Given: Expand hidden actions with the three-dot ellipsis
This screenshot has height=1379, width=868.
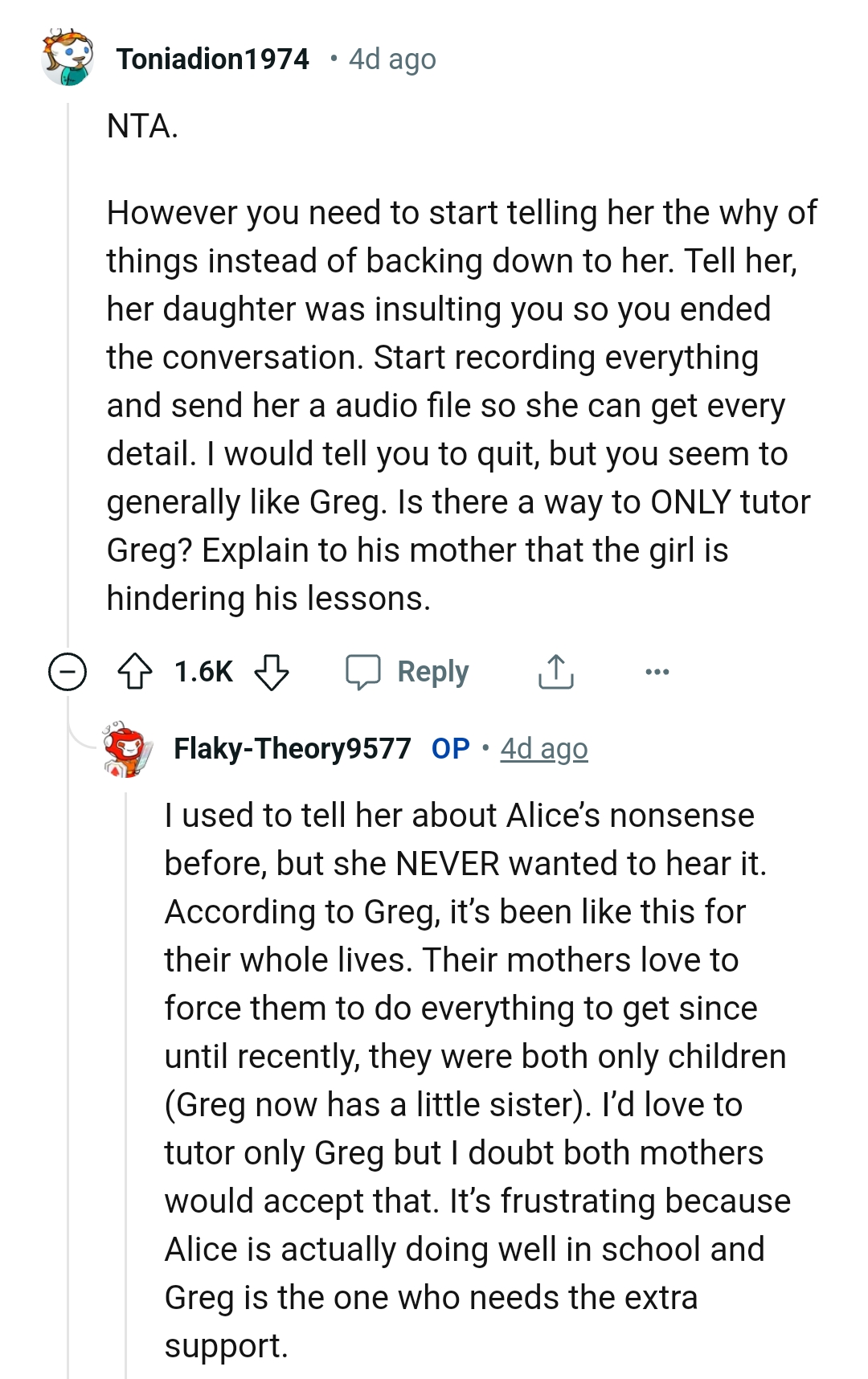Looking at the screenshot, I should (657, 672).
